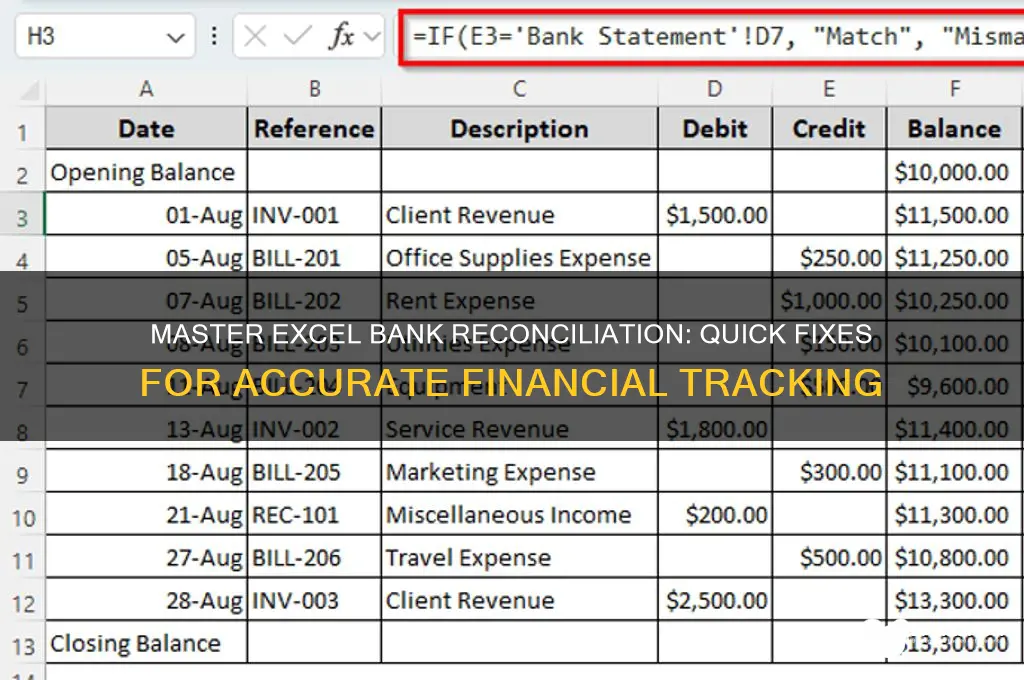The image size is (1024, 680).
Task: Click the Name Box showing H3
Action: click(104, 37)
